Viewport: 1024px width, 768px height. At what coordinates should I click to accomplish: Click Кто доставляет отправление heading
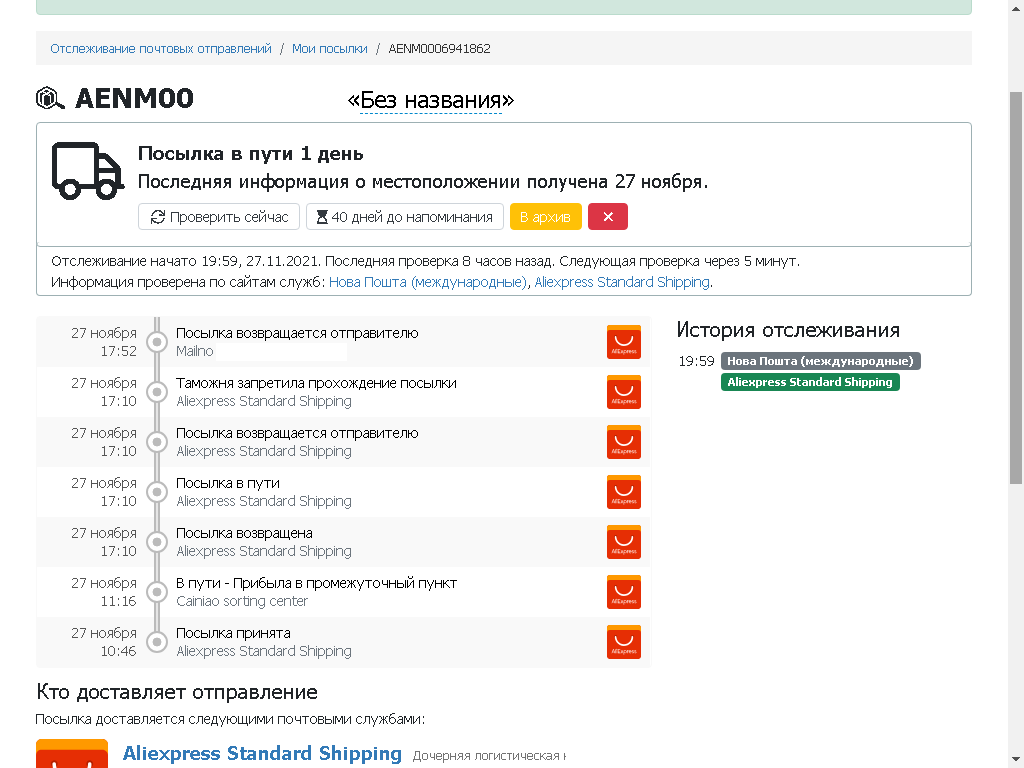pyautogui.click(x=177, y=692)
